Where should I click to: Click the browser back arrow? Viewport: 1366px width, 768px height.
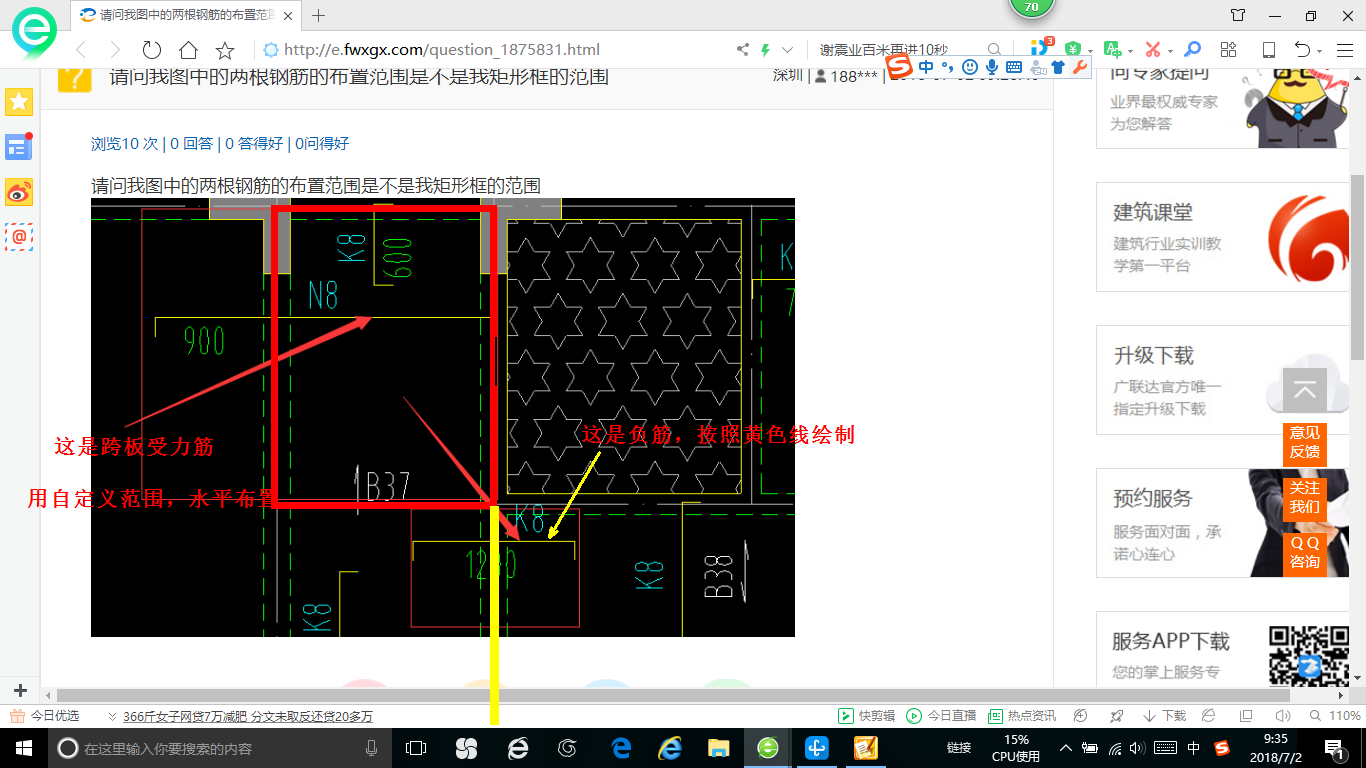[81, 50]
